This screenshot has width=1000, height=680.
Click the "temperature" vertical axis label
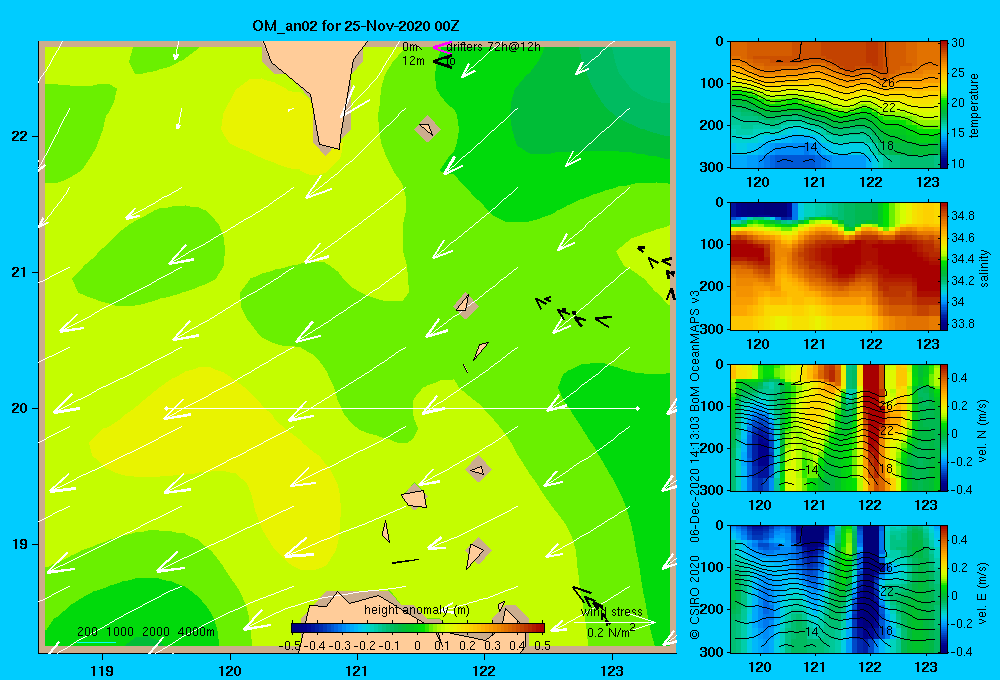[x=973, y=105]
